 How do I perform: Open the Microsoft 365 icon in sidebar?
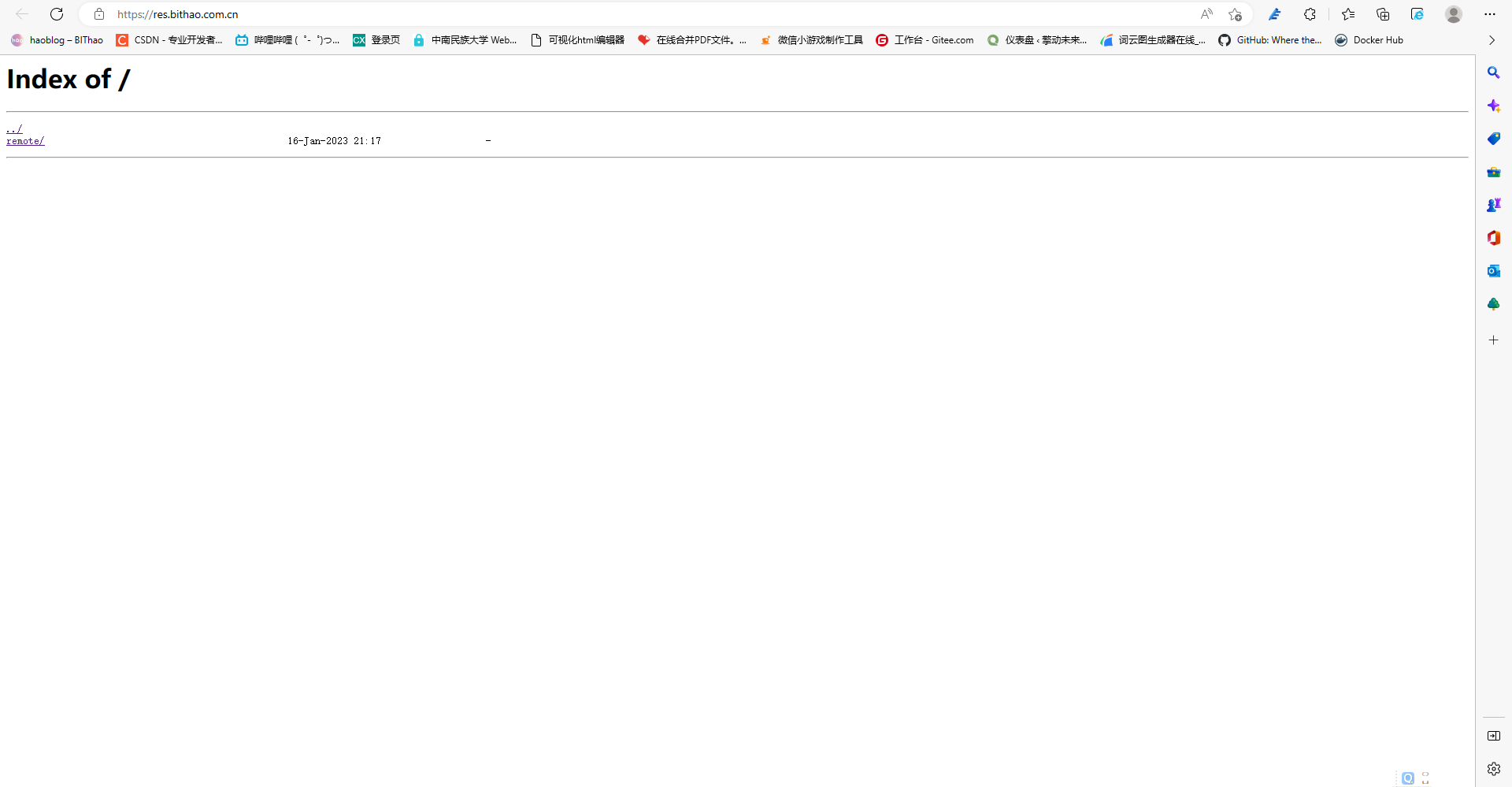1493,238
